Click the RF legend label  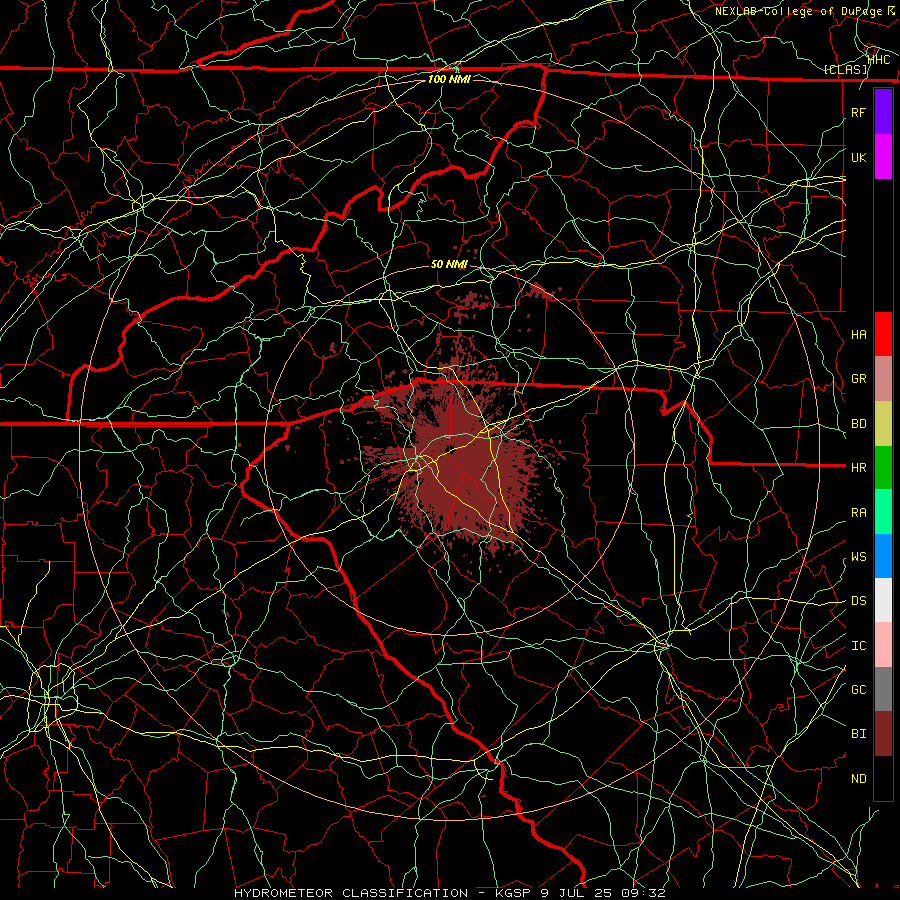859,112
